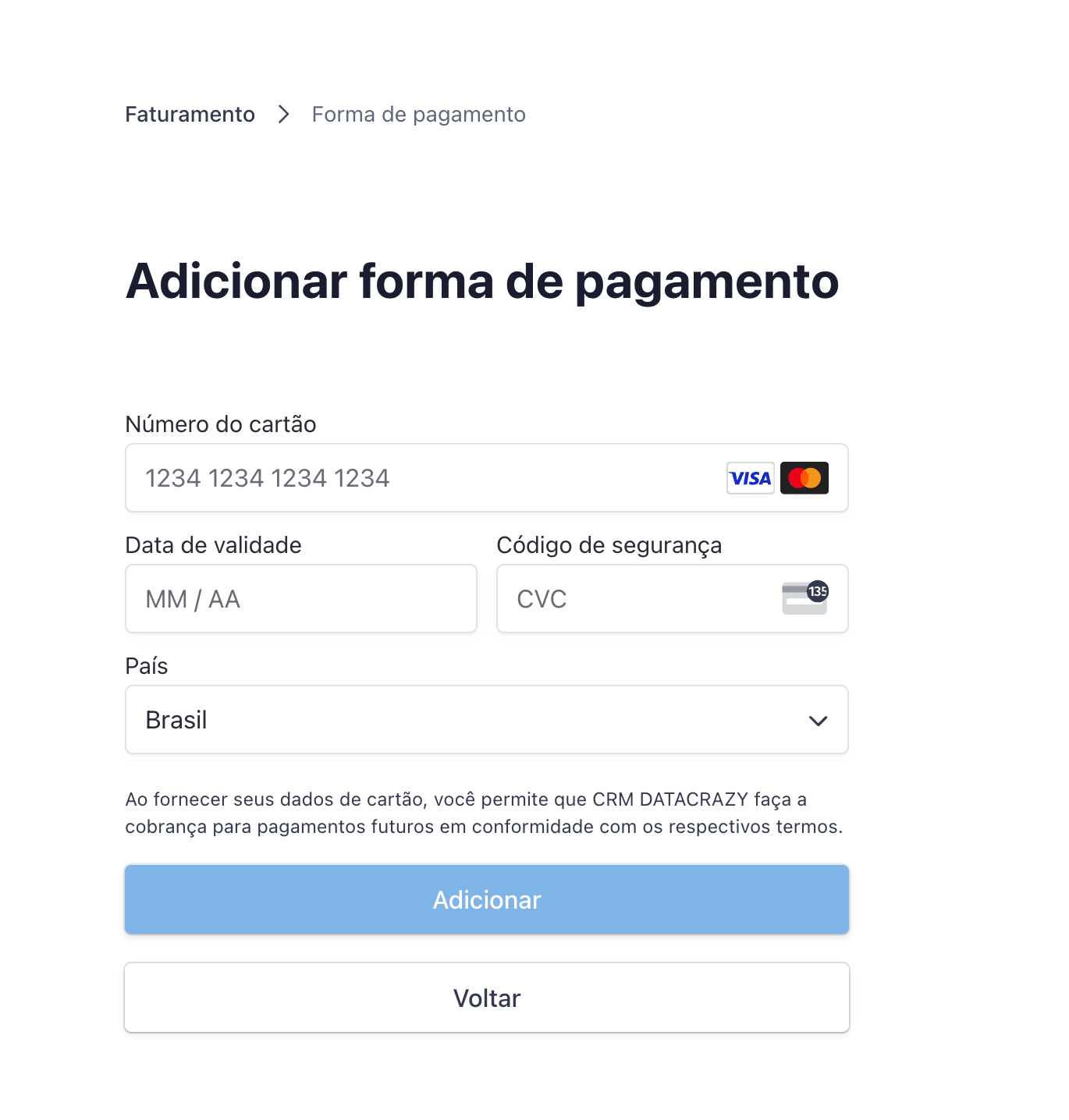Go back to Faturamento breadcrumb
The image size is (1069, 1120).
click(x=190, y=115)
